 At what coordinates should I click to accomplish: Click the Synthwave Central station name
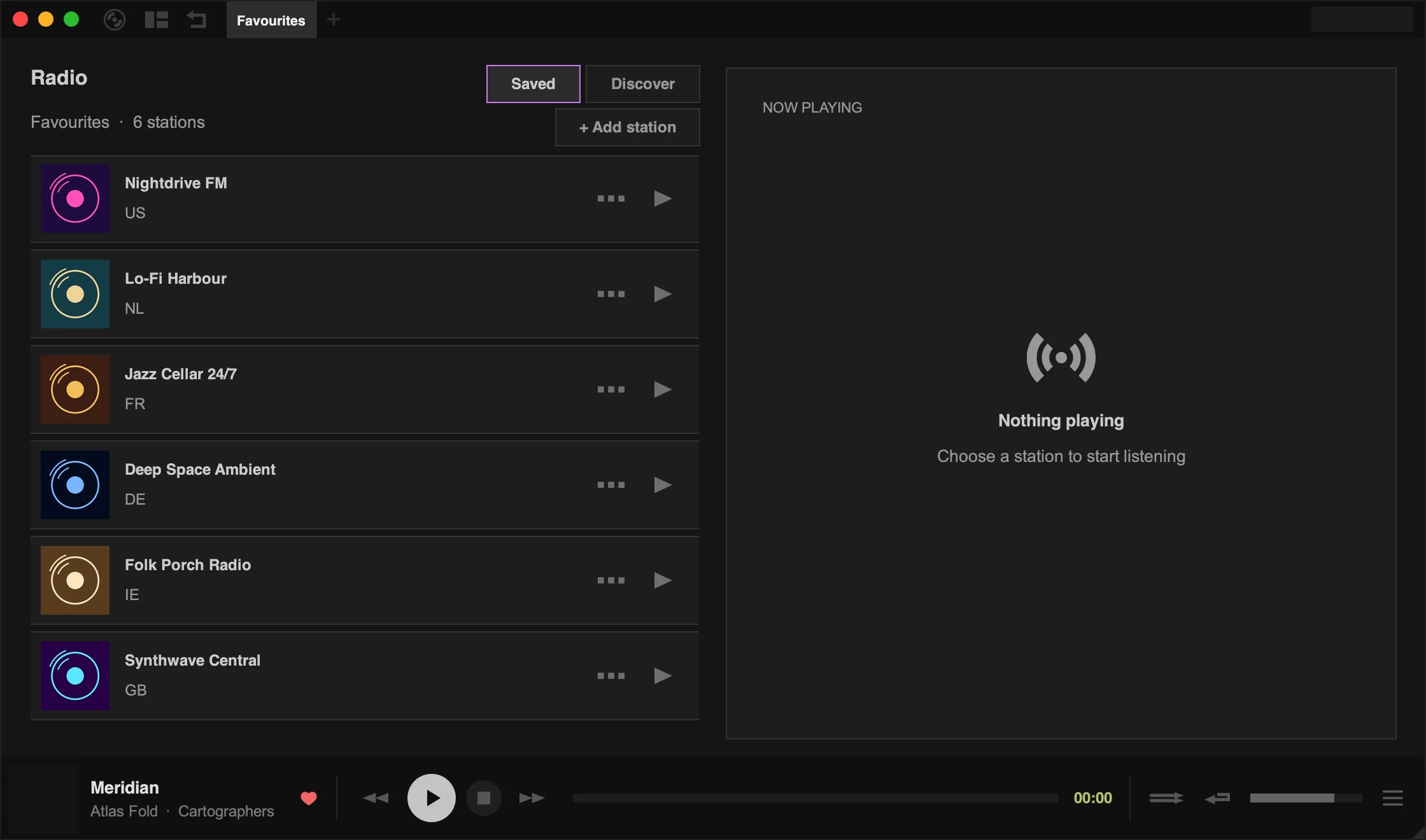(192, 661)
